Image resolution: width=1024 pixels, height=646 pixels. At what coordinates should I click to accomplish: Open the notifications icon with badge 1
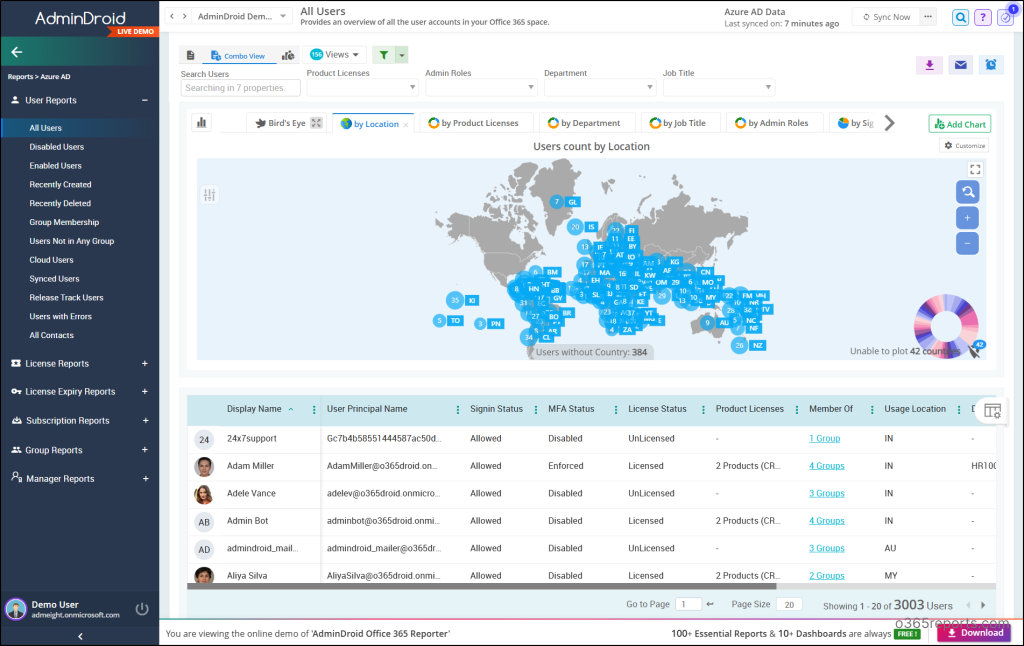coord(1006,16)
